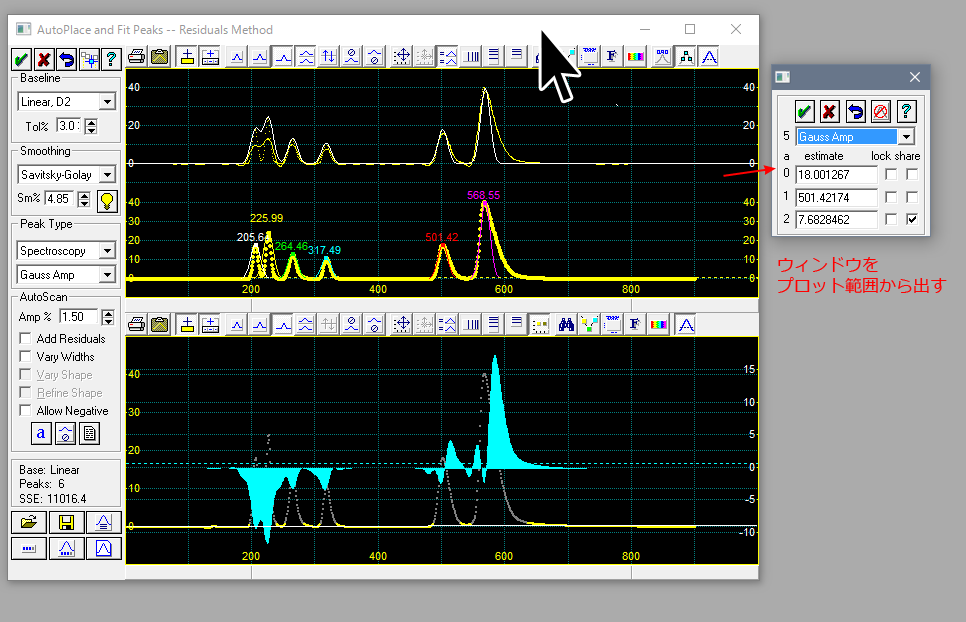Uncheck share box for parameter 2
Image resolution: width=966 pixels, height=622 pixels.
click(x=911, y=219)
